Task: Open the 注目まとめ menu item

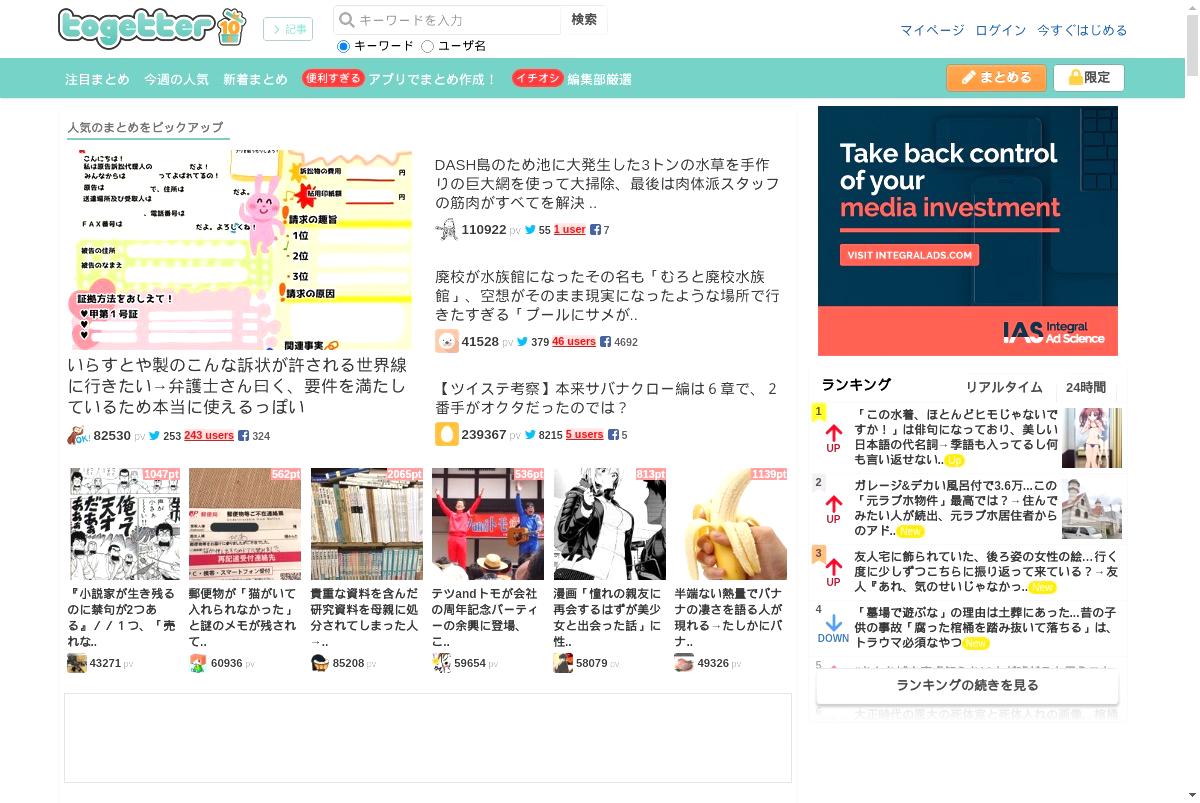Action: click(97, 79)
